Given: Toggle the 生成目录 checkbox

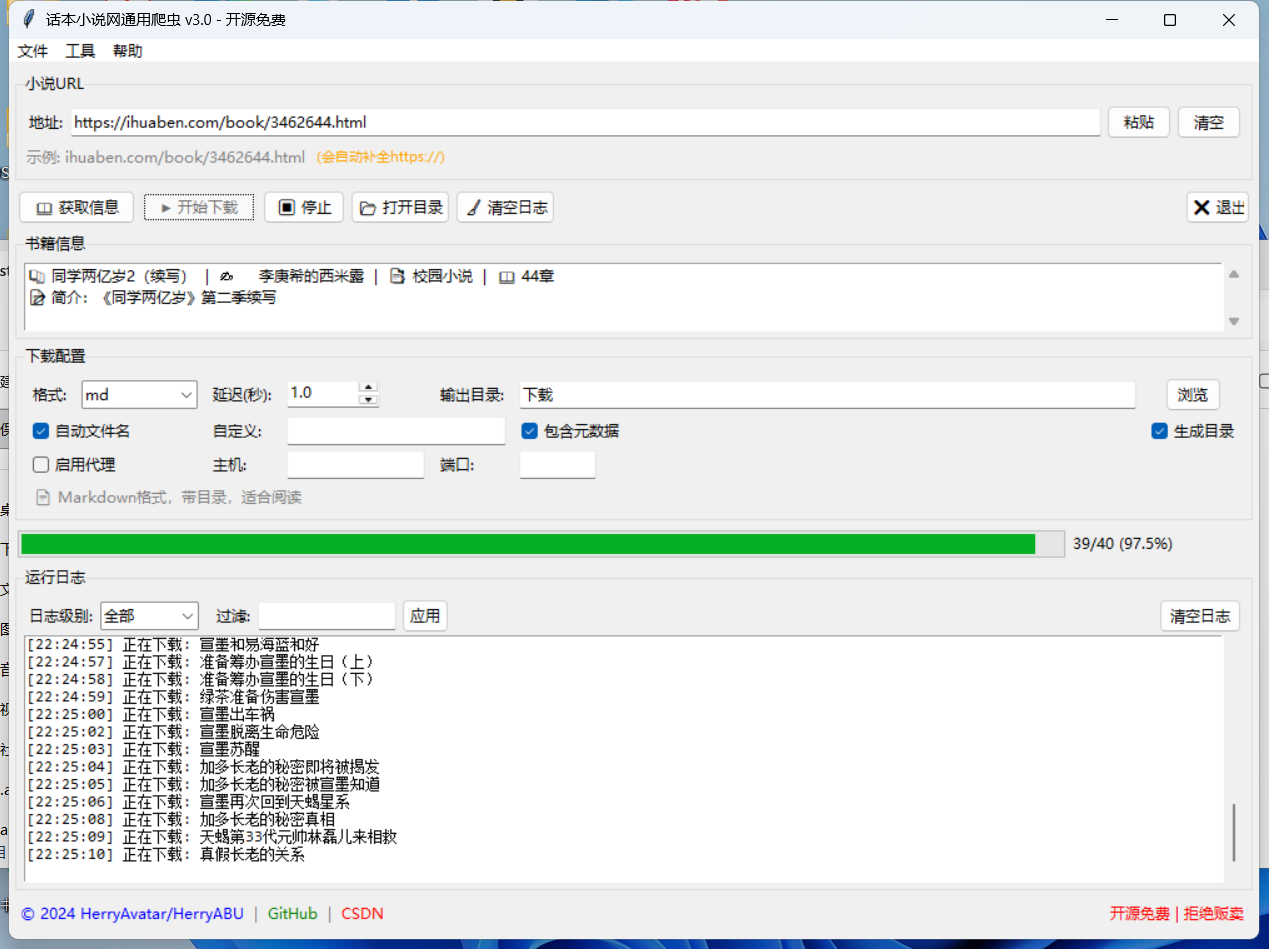Looking at the screenshot, I should coord(1193,431).
